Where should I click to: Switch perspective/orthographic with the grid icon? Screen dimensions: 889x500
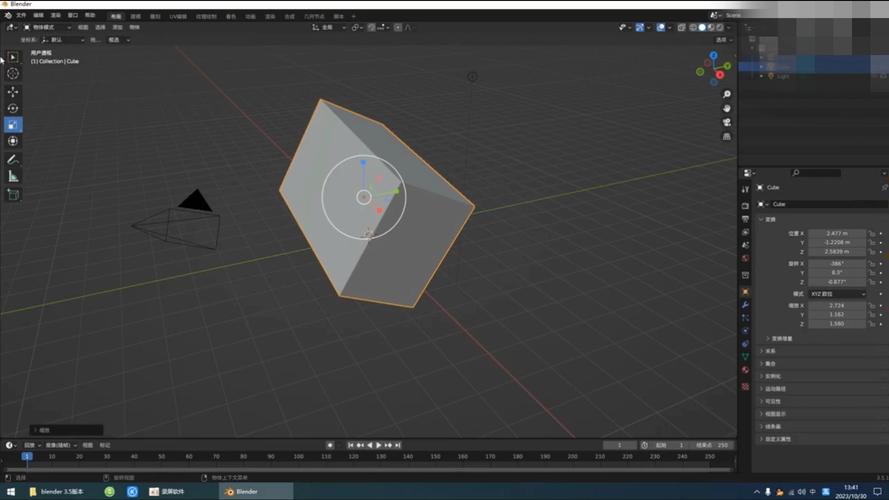(x=727, y=137)
